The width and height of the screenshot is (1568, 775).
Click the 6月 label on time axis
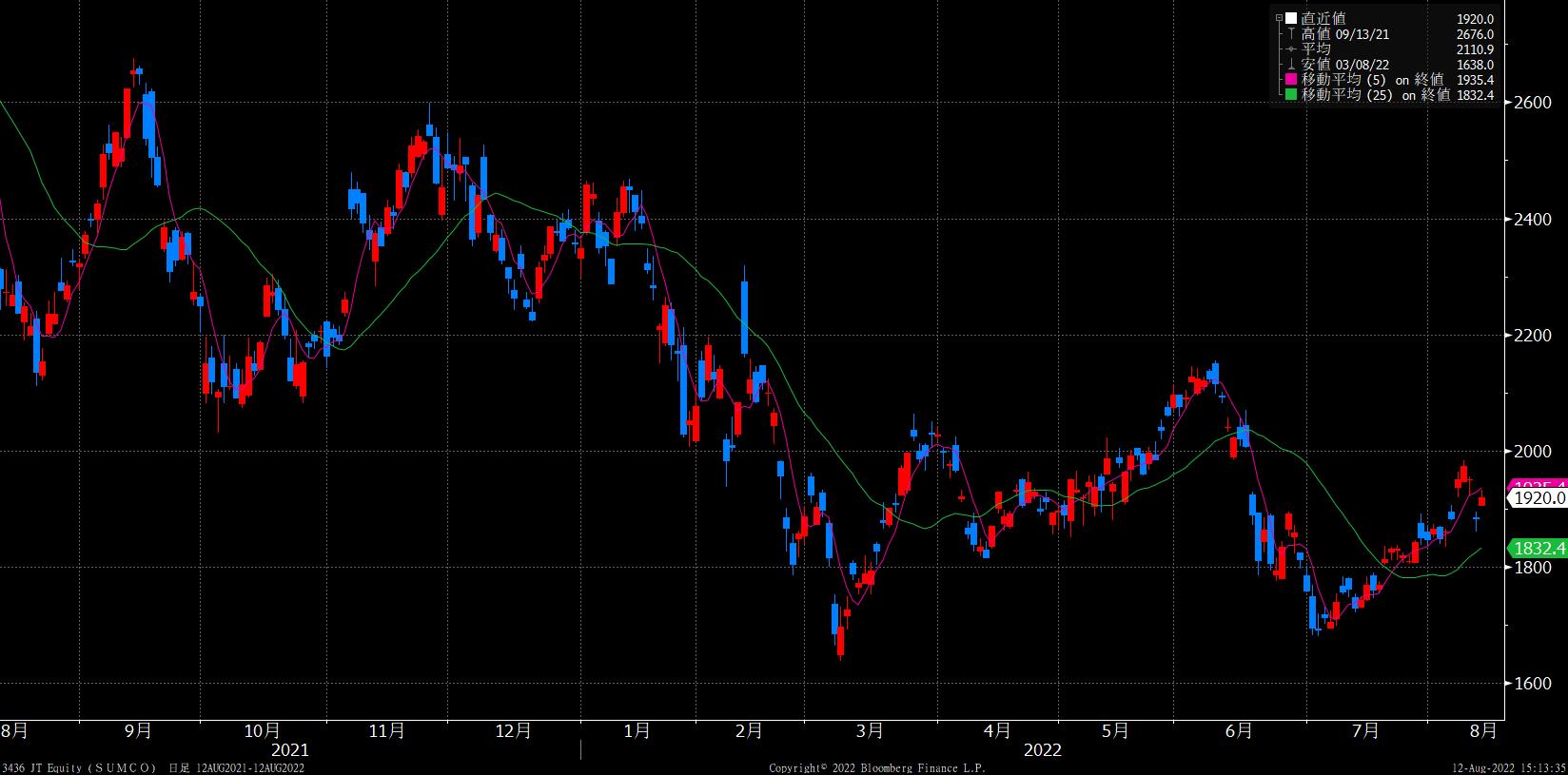pyautogui.click(x=1239, y=730)
